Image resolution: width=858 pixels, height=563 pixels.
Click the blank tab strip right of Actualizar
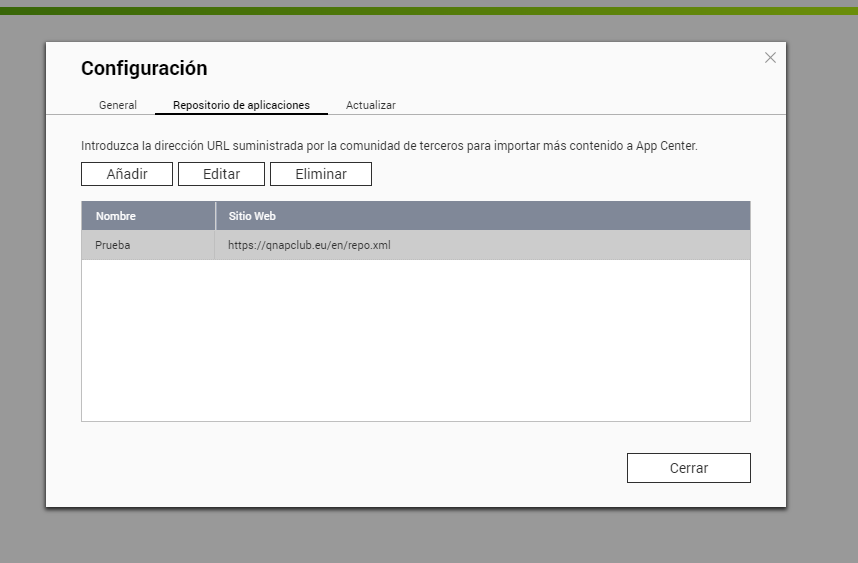click(590, 105)
